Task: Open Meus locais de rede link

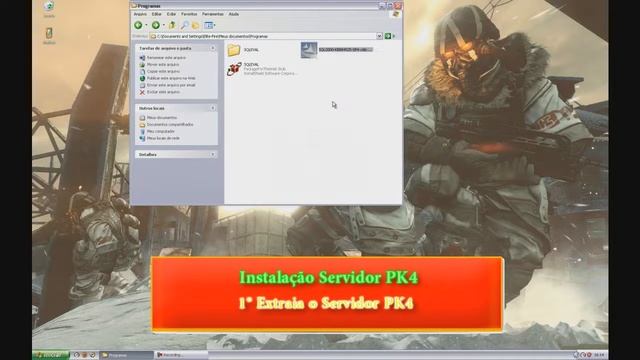Action: point(163,138)
